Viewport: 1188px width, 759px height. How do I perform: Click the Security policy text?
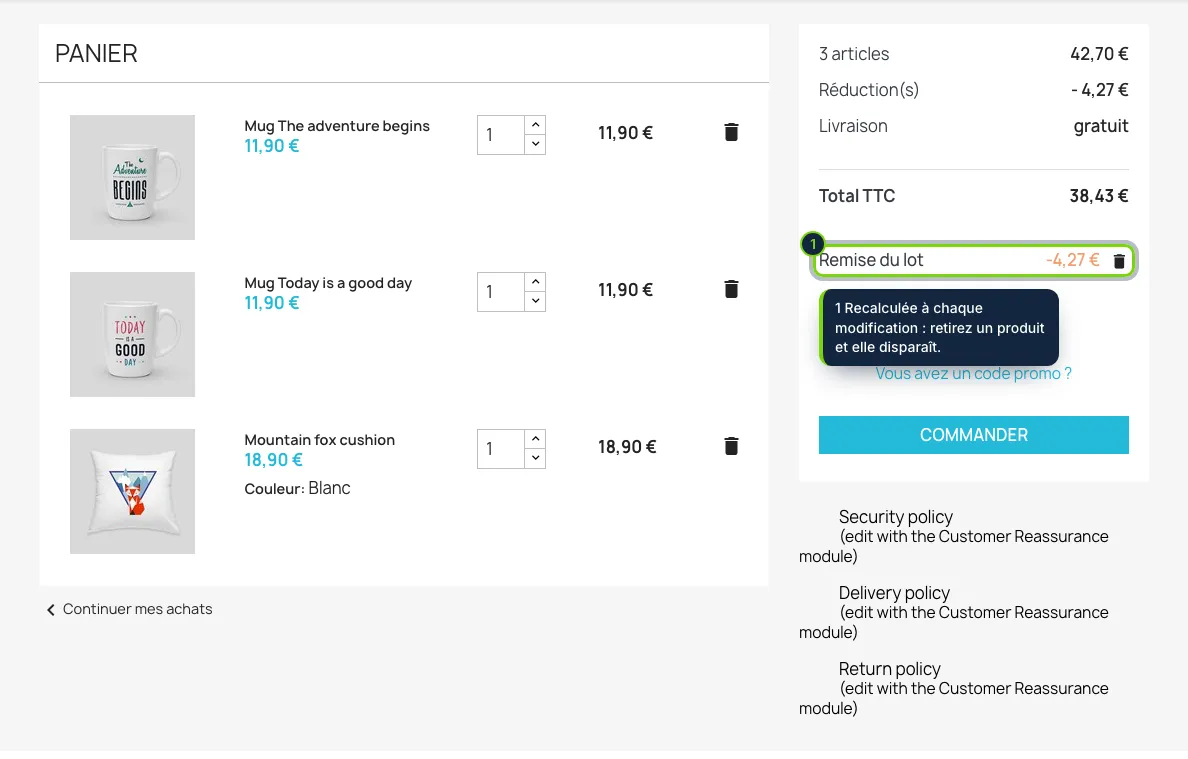pos(896,517)
